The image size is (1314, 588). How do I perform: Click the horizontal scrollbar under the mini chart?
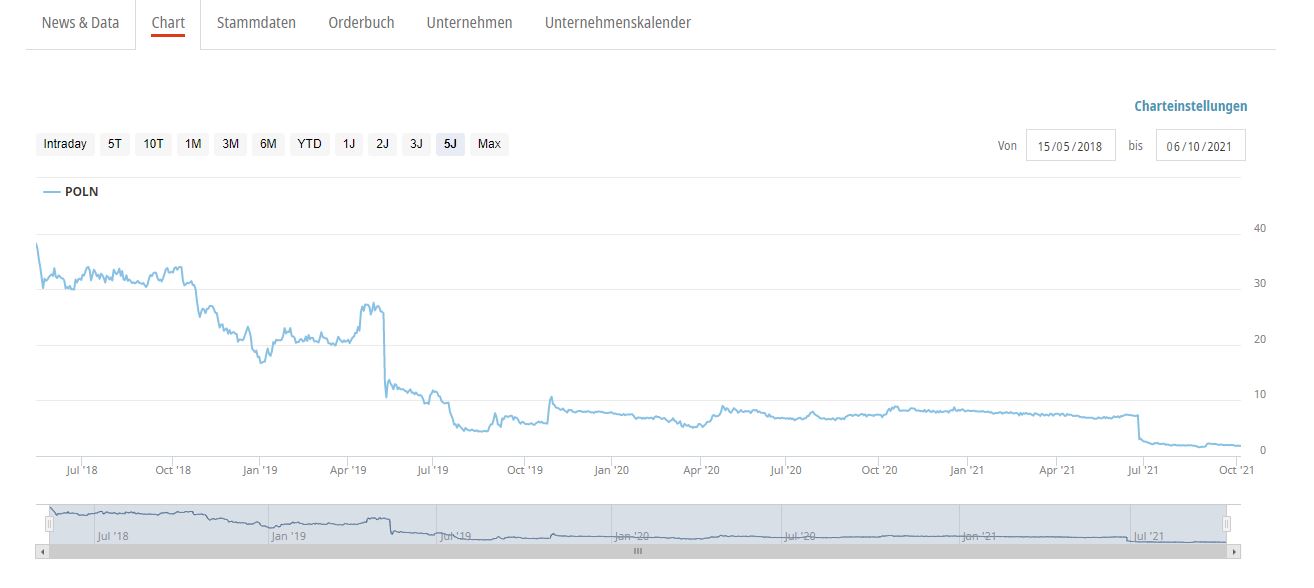638,550
